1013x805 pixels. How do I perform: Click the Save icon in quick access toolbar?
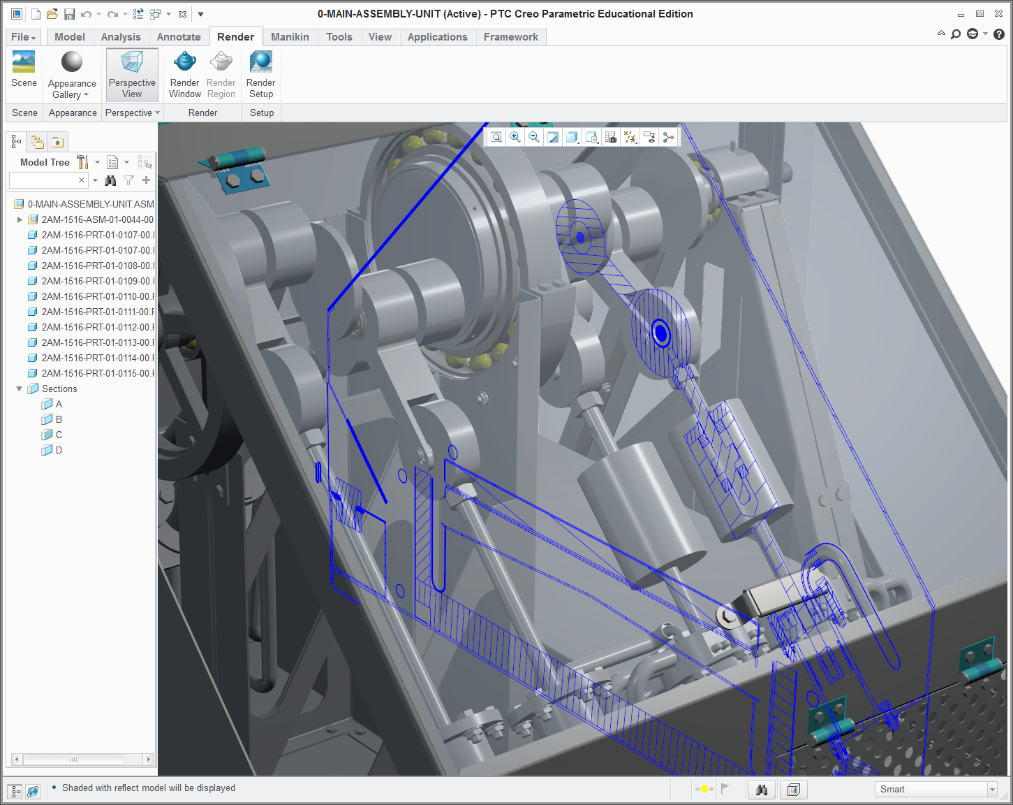tap(69, 14)
